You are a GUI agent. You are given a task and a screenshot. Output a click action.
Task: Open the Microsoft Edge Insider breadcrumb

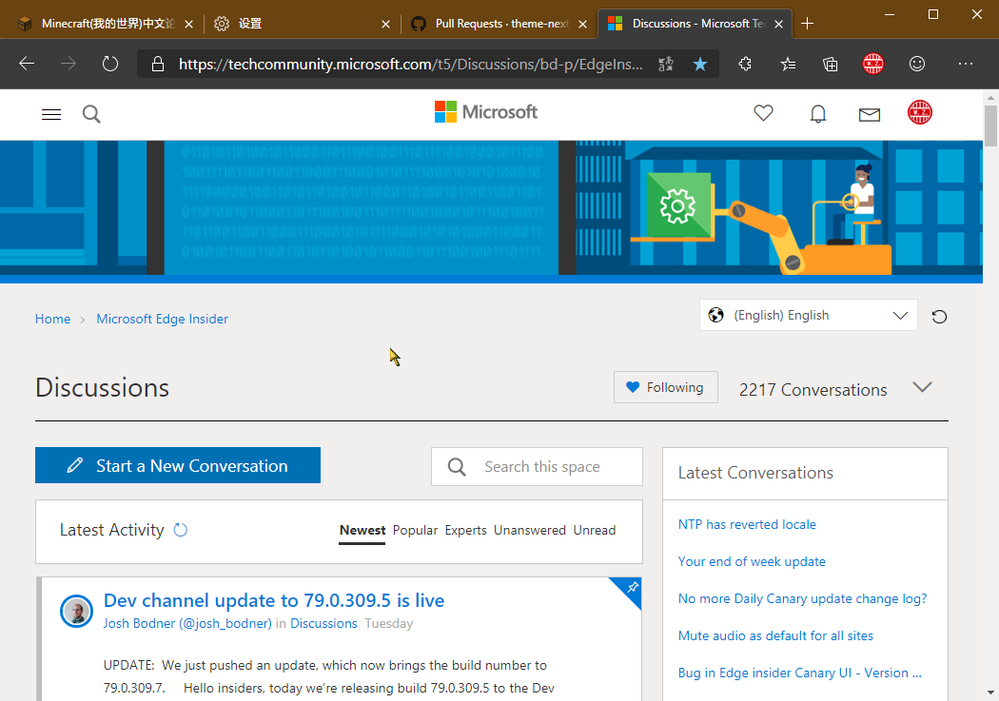point(162,319)
